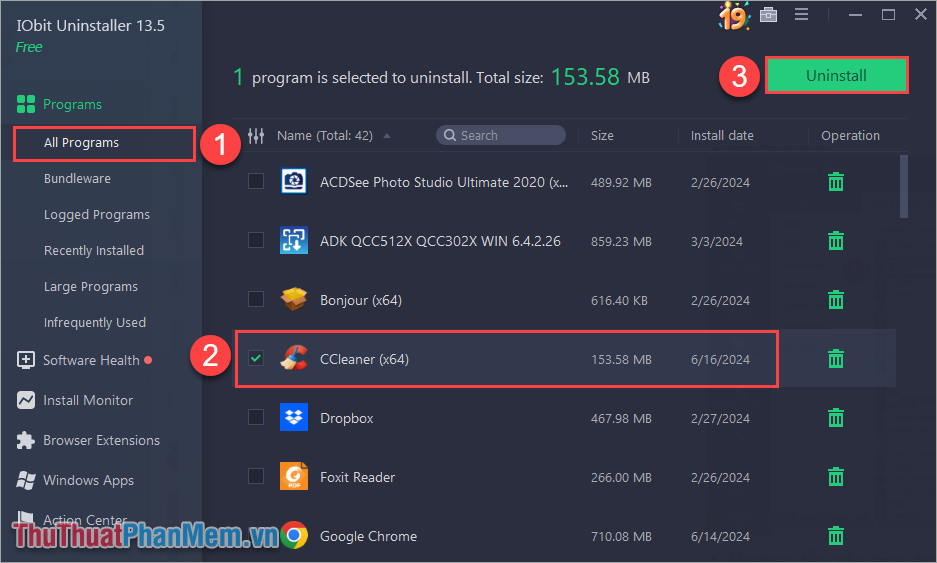
Task: Click the Name (Total: 42) column header
Action: pyautogui.click(x=324, y=136)
